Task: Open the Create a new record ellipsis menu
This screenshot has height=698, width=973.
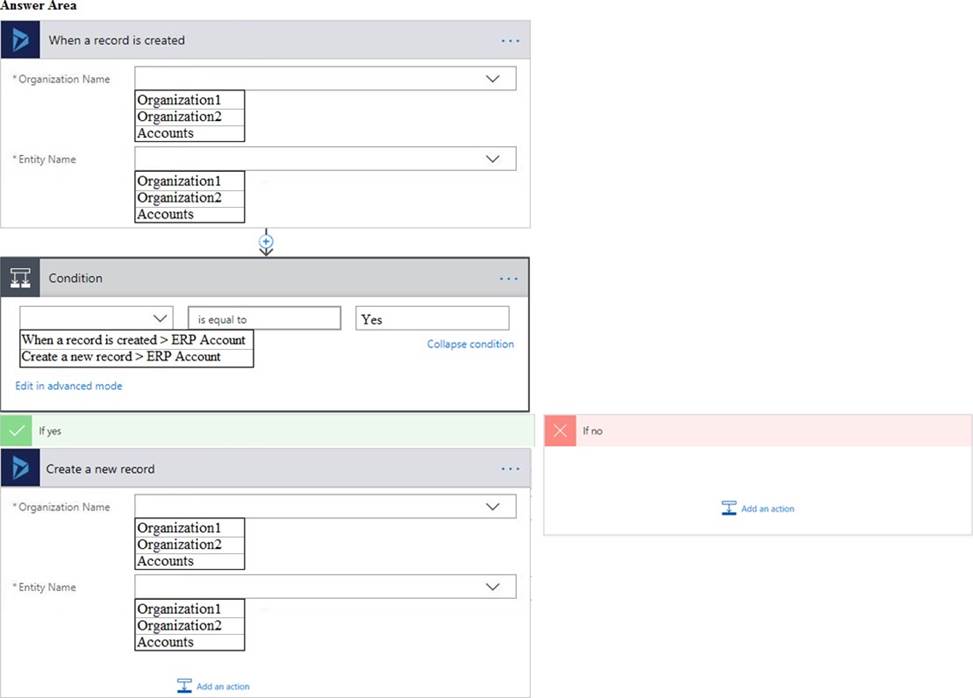Action: (x=511, y=469)
